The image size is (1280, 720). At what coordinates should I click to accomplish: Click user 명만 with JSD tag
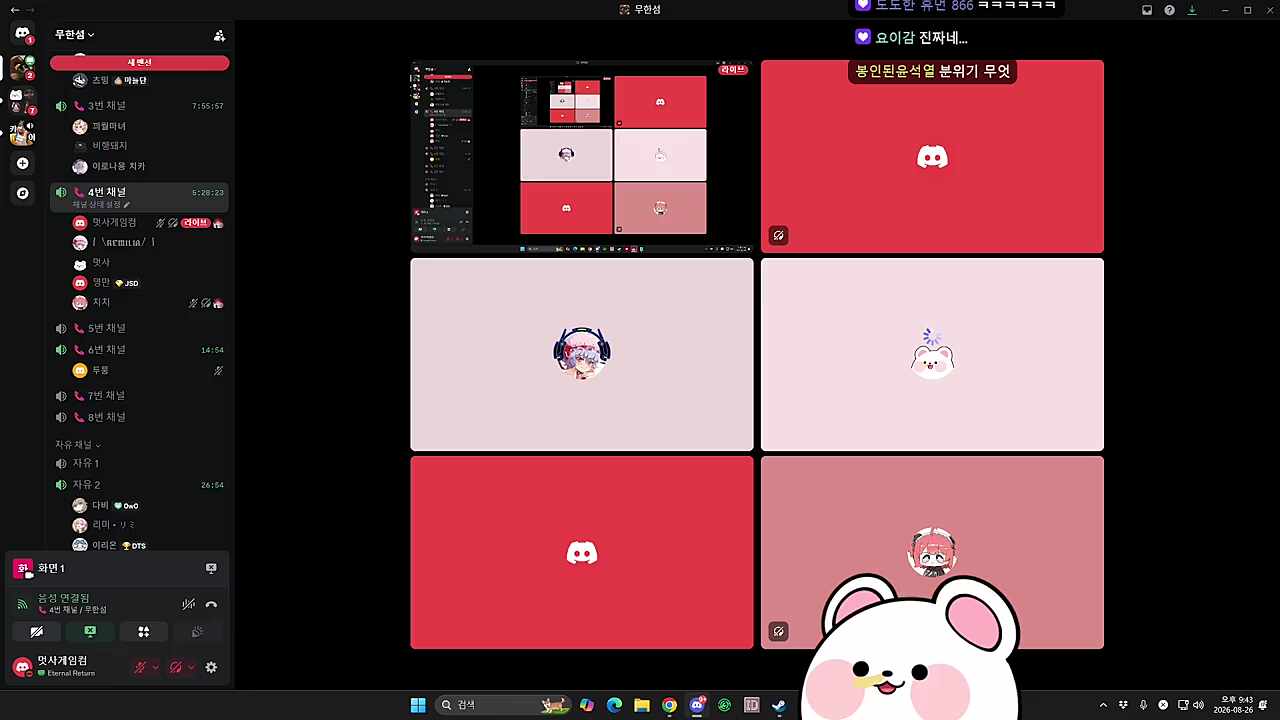pos(149,283)
